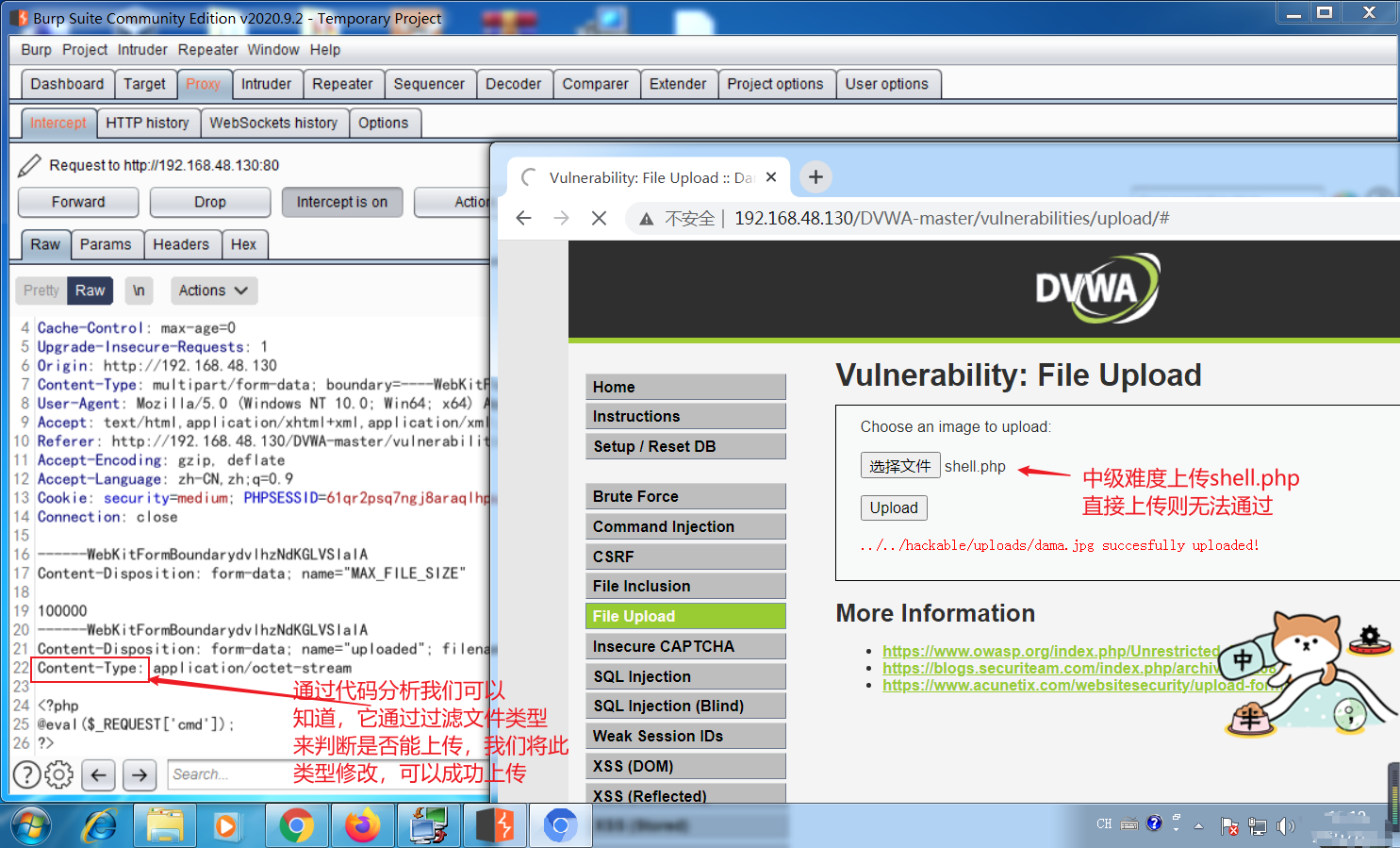Click the action center flag tray icon

click(x=1229, y=826)
